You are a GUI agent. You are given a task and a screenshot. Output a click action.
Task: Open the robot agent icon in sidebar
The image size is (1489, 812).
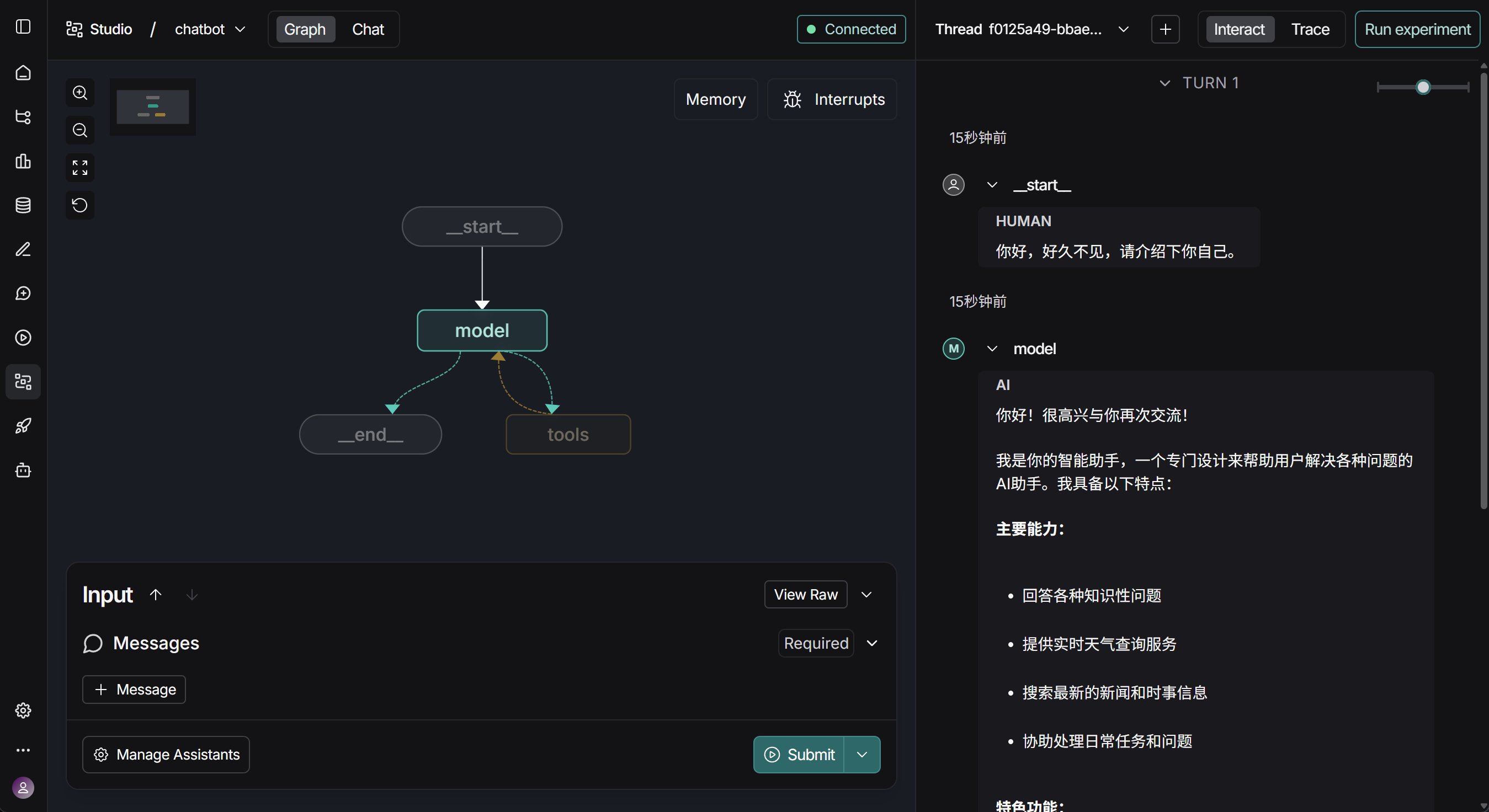(x=23, y=470)
